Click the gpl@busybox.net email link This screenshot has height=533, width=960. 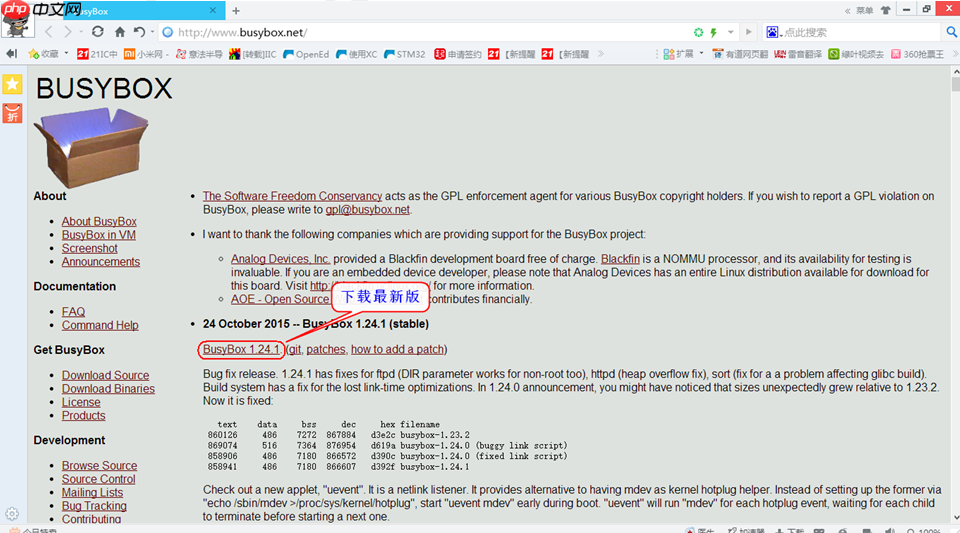click(x=367, y=210)
